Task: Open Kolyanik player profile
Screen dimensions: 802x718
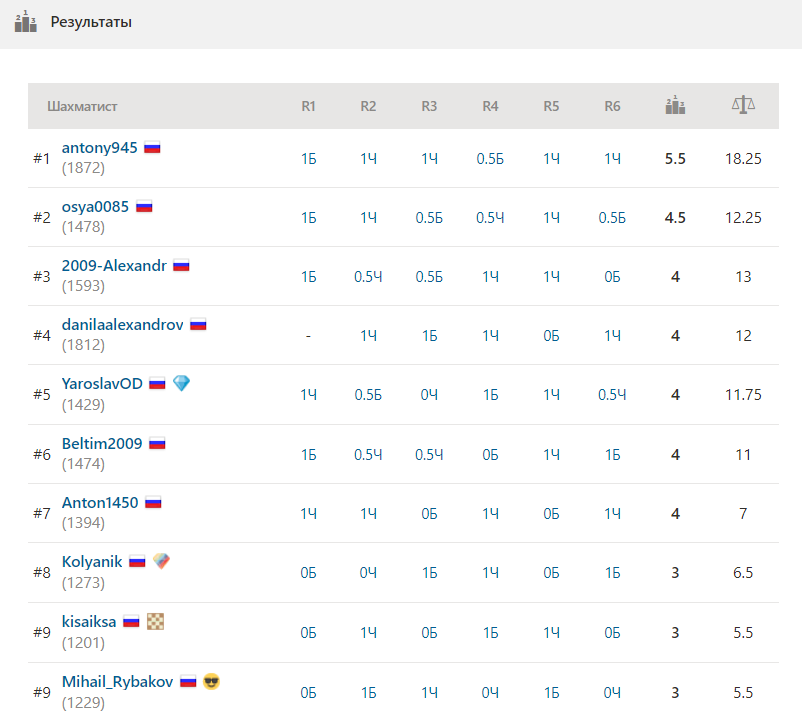Action: (92, 562)
